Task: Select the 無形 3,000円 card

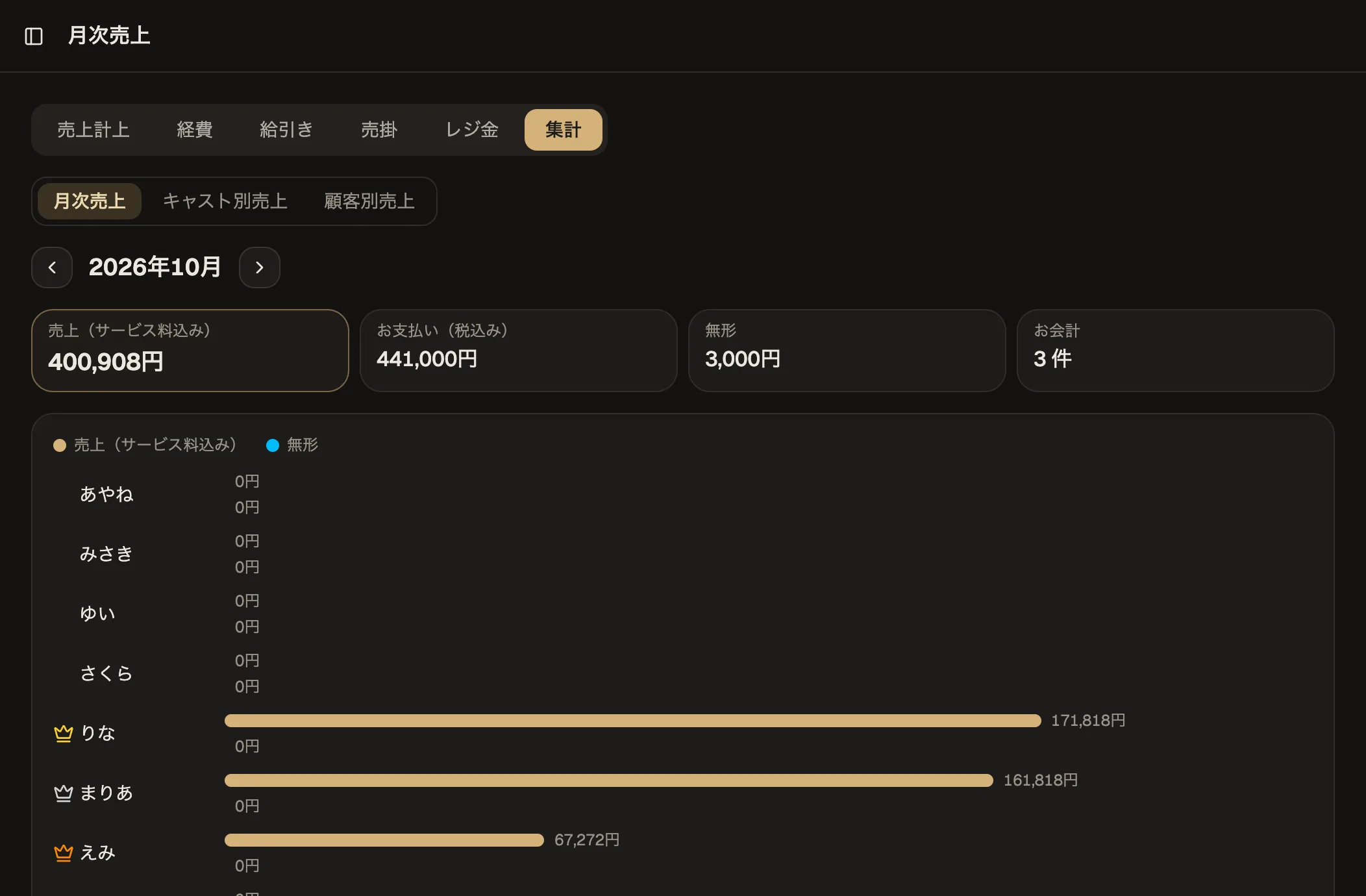Action: (x=847, y=351)
